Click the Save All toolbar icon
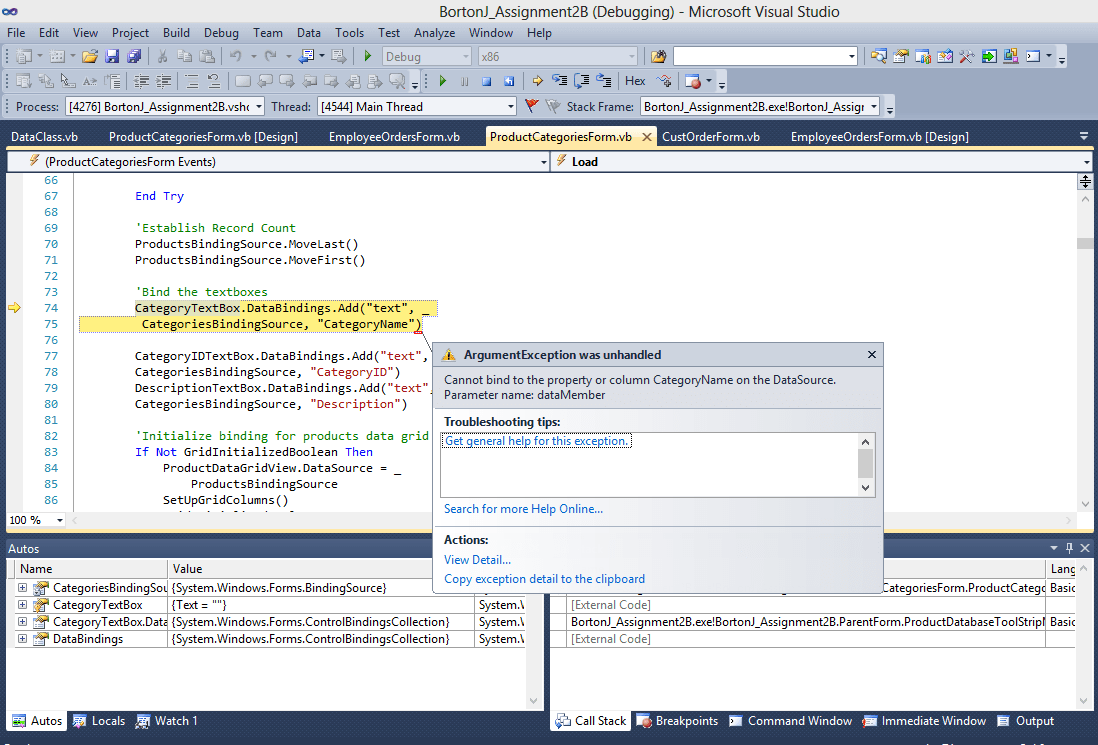Image resolution: width=1098 pixels, height=745 pixels. click(133, 57)
